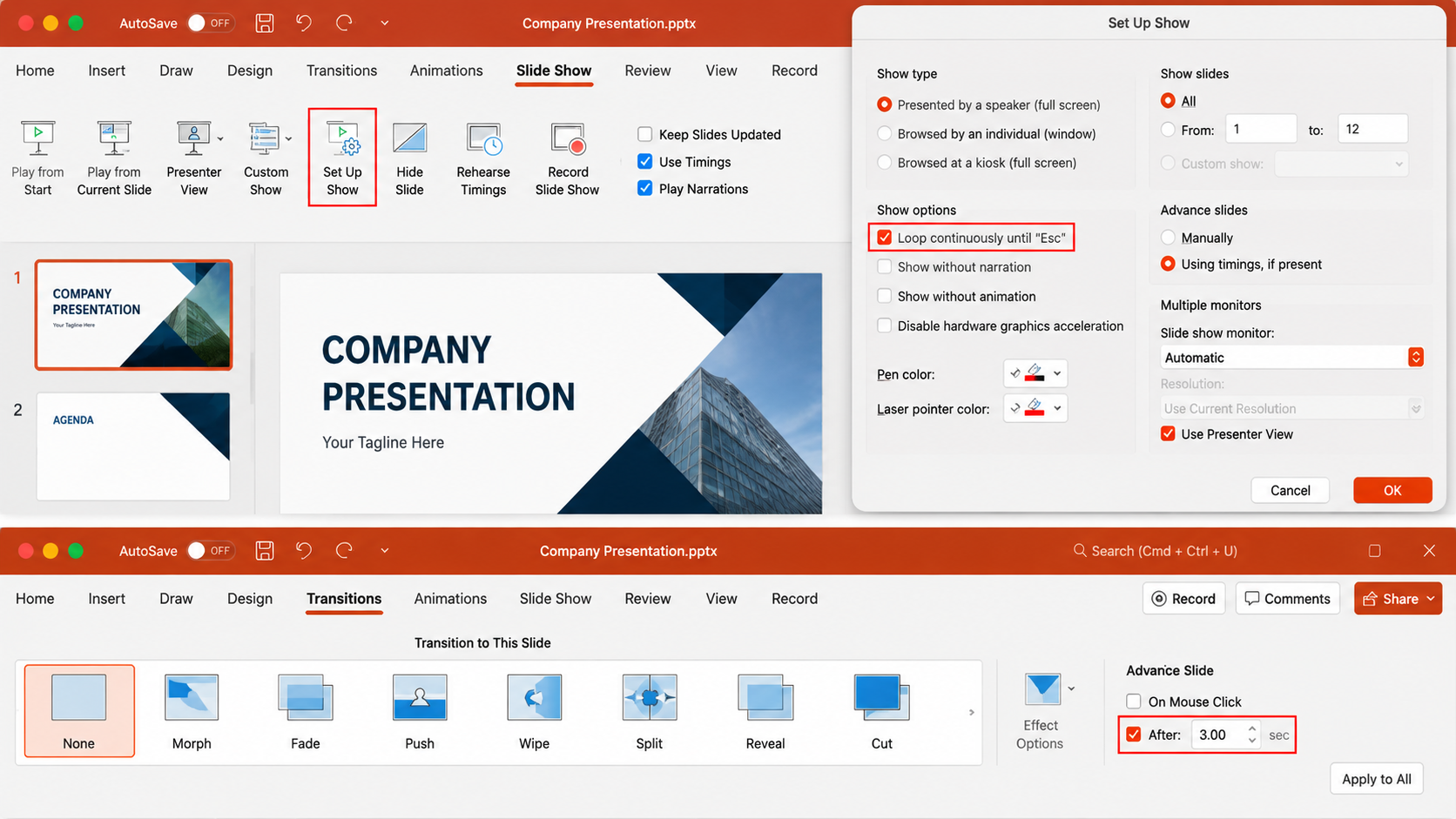This screenshot has width=1456, height=819.
Task: Open Pen color dropdown
Action: pos(1035,373)
